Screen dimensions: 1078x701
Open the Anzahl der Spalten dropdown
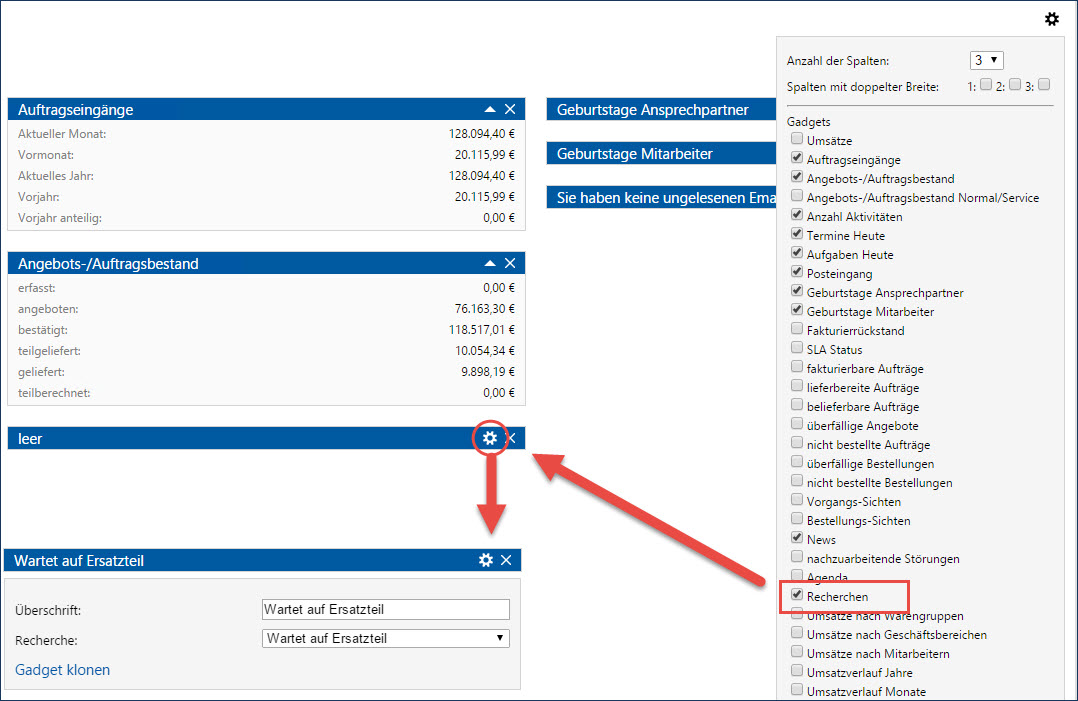tap(986, 60)
